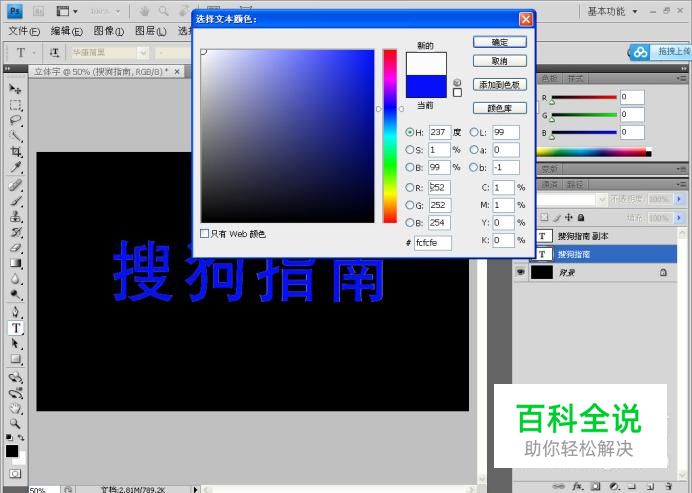Image resolution: width=692 pixels, height=493 pixels.
Task: Click the Photoshop Ps logo icon
Action: (x=15, y=11)
